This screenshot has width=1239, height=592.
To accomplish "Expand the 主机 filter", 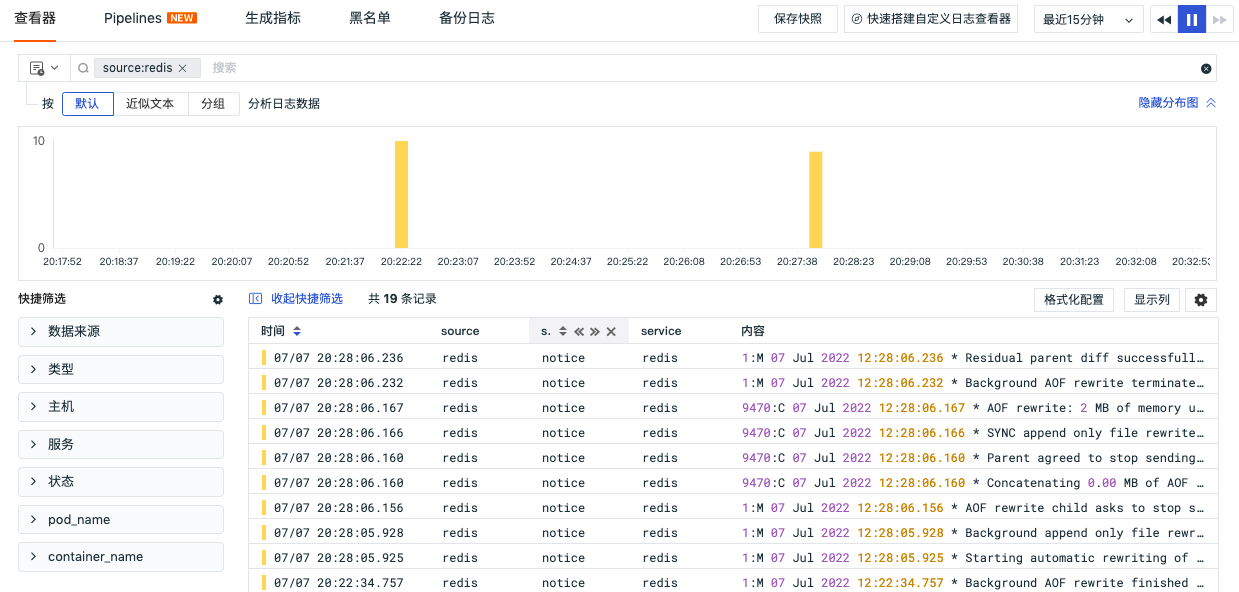I will 121,407.
